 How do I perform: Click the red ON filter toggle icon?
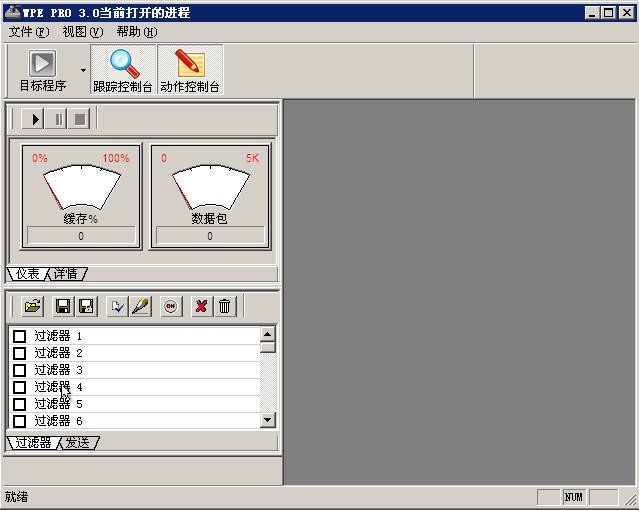click(x=171, y=306)
